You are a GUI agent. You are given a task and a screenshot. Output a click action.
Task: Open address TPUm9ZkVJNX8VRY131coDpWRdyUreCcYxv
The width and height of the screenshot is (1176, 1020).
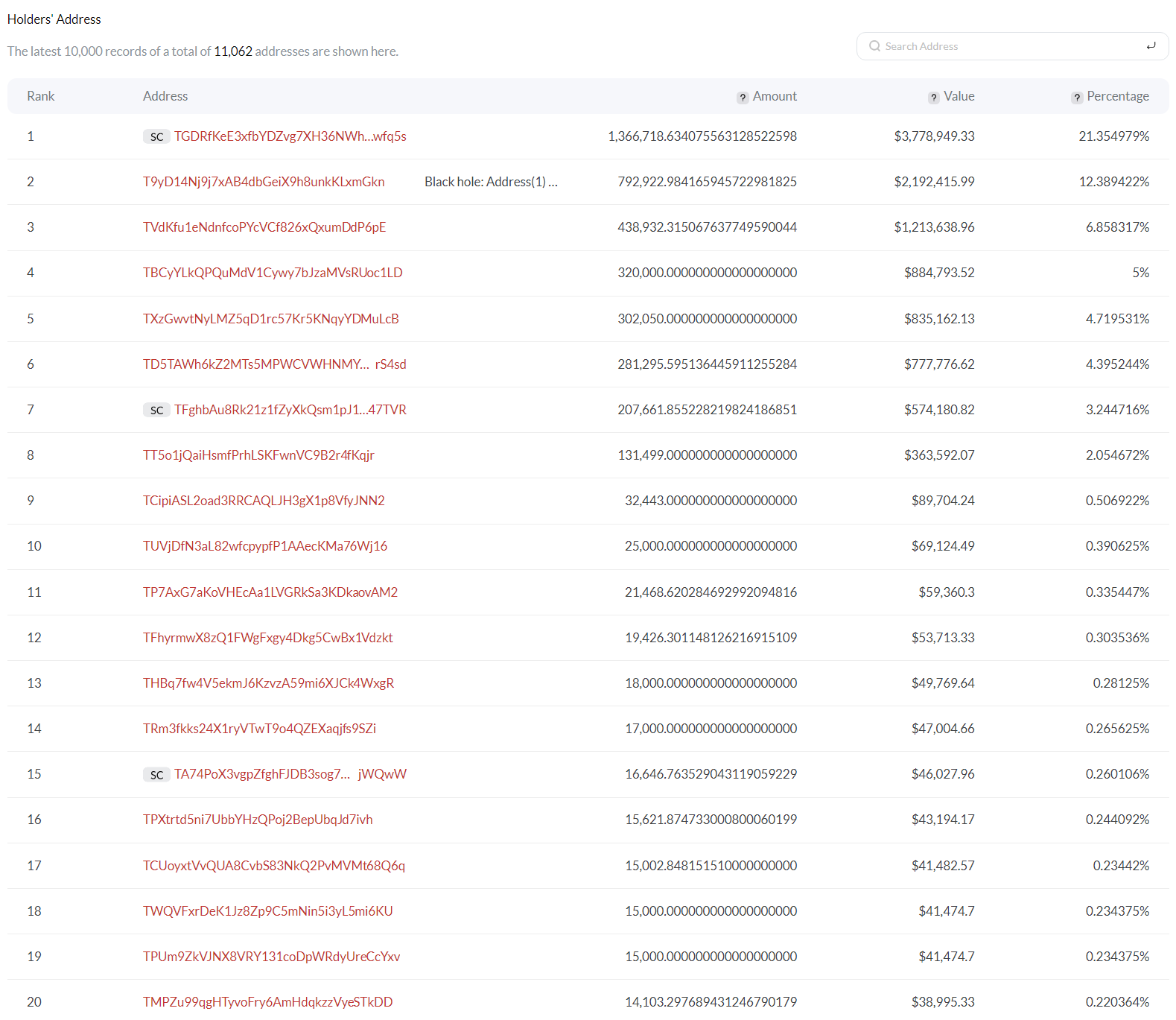point(272,957)
